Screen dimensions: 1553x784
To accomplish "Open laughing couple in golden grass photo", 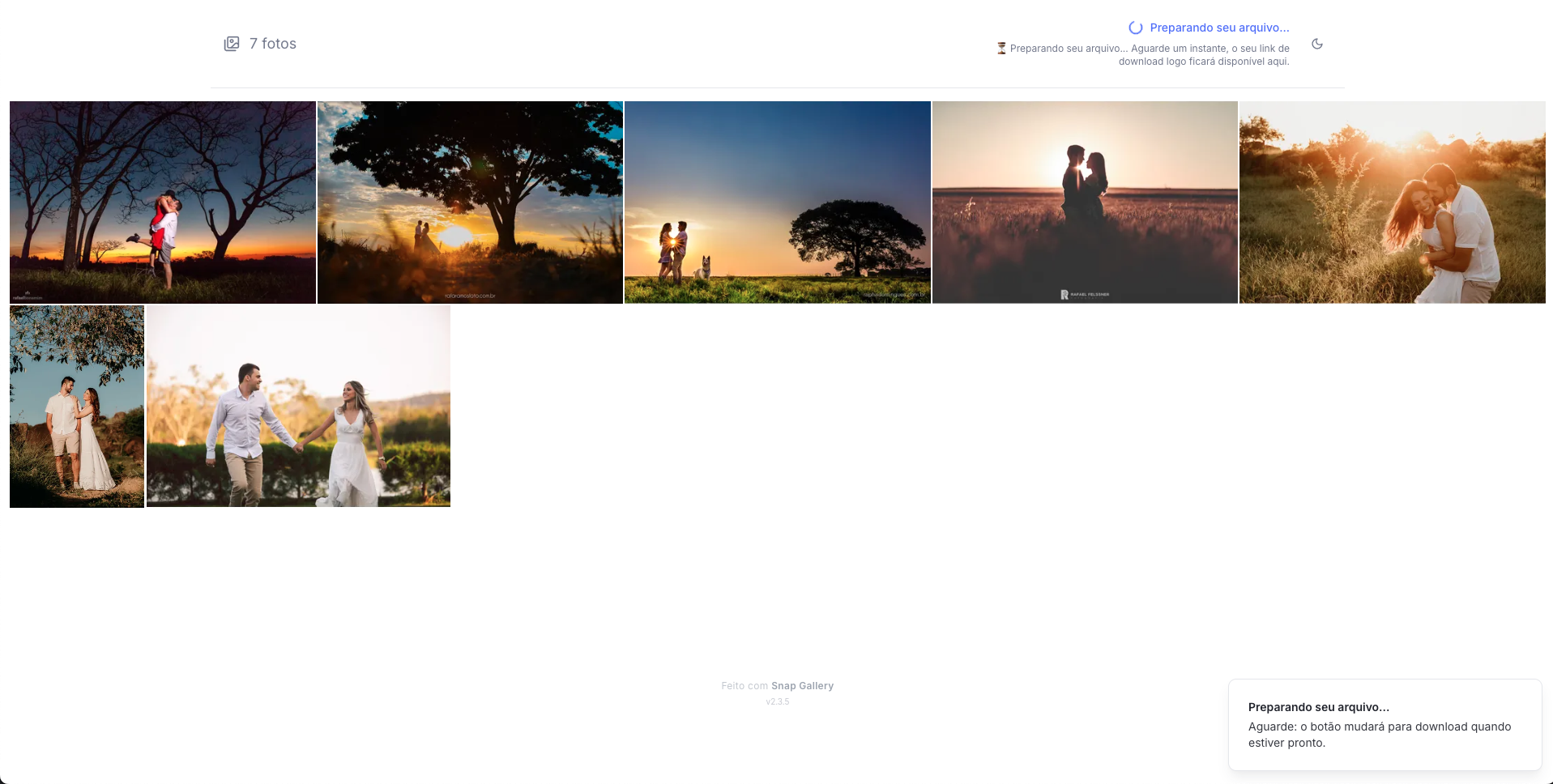I will 1393,202.
